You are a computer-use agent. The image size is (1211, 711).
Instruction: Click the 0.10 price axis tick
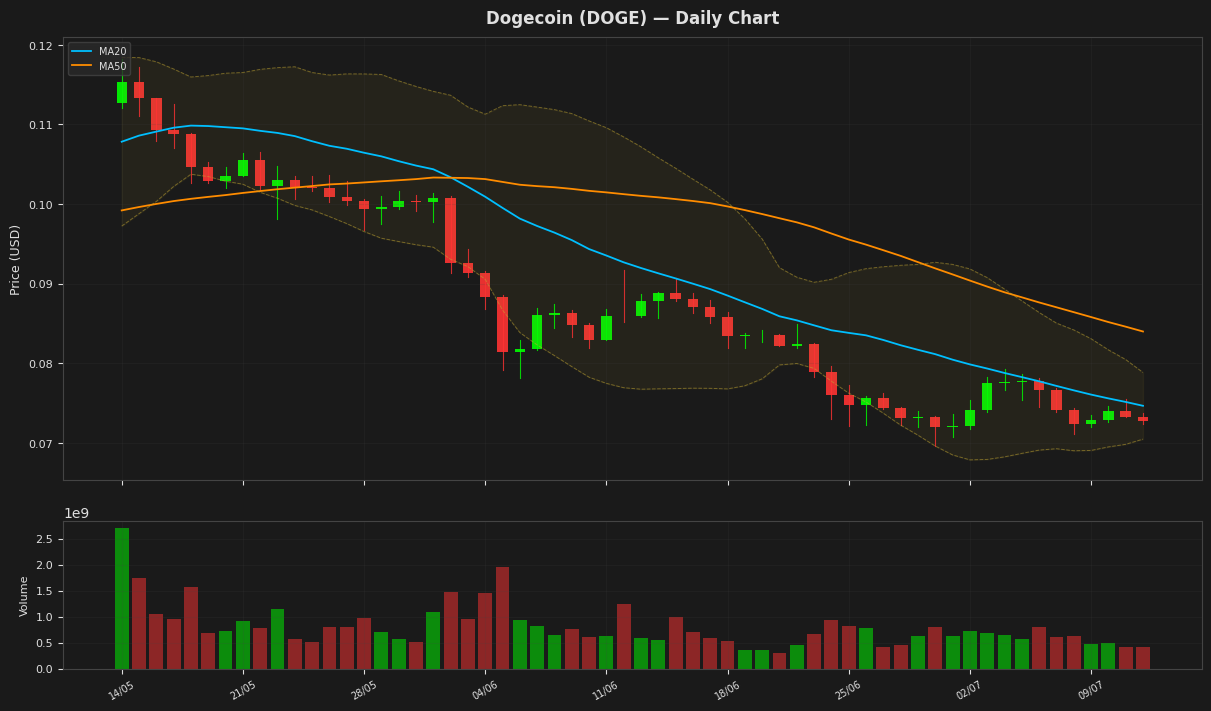[x=41, y=205]
